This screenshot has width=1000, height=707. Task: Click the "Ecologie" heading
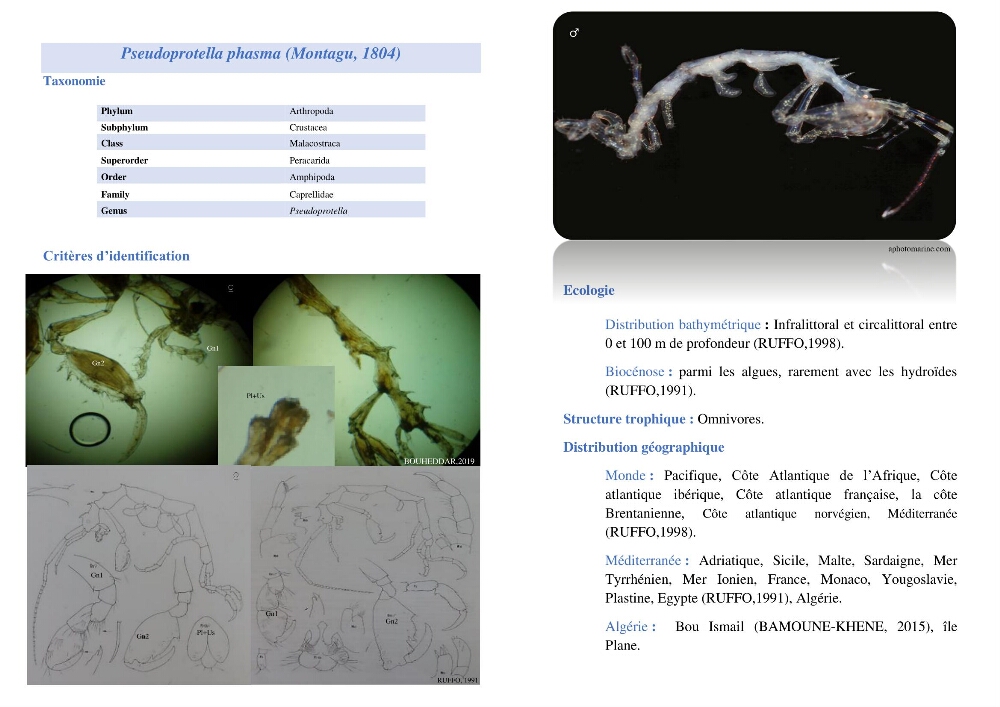[589, 291]
